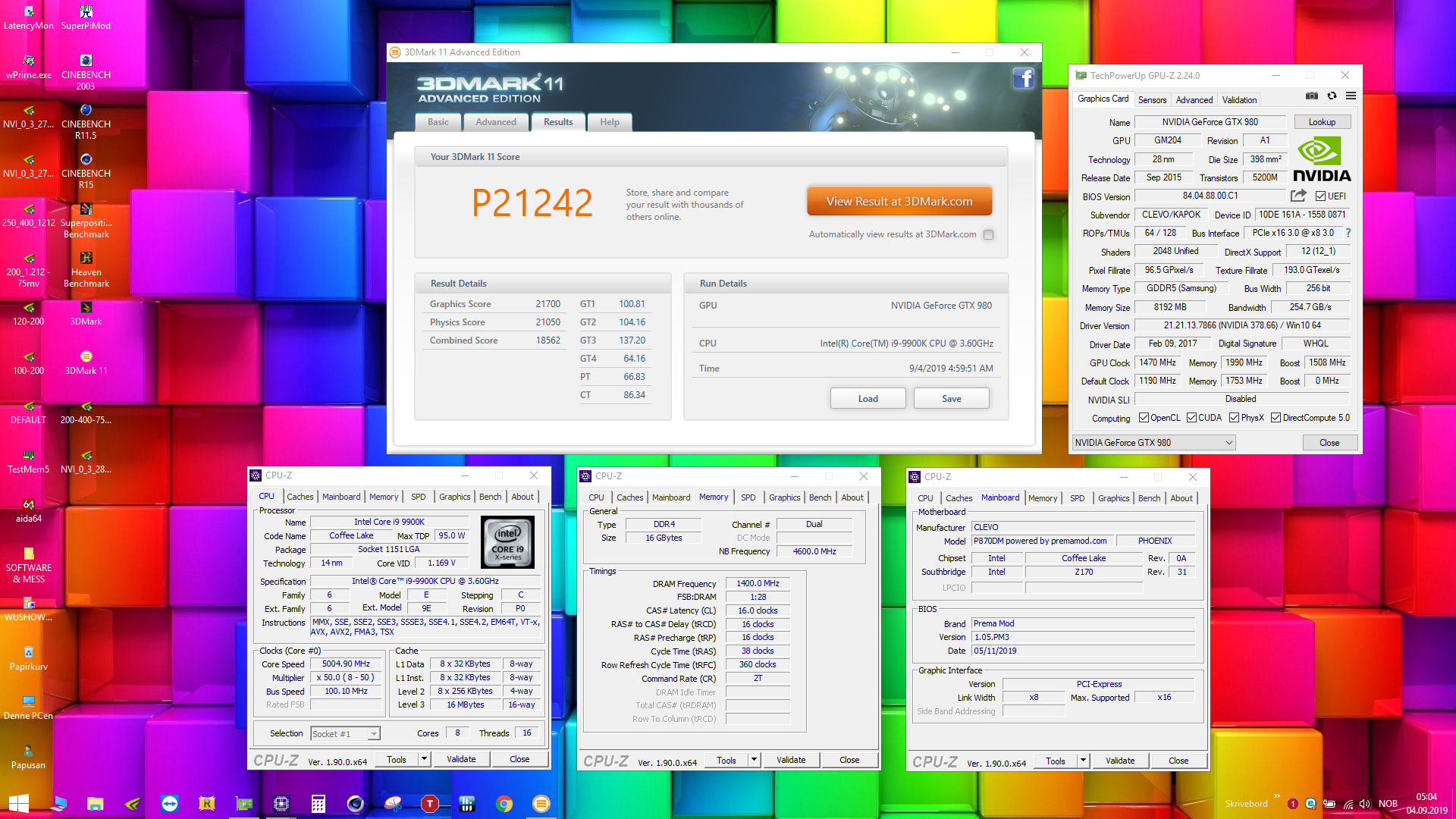Open the 3DMark desktop shortcut

[x=86, y=313]
